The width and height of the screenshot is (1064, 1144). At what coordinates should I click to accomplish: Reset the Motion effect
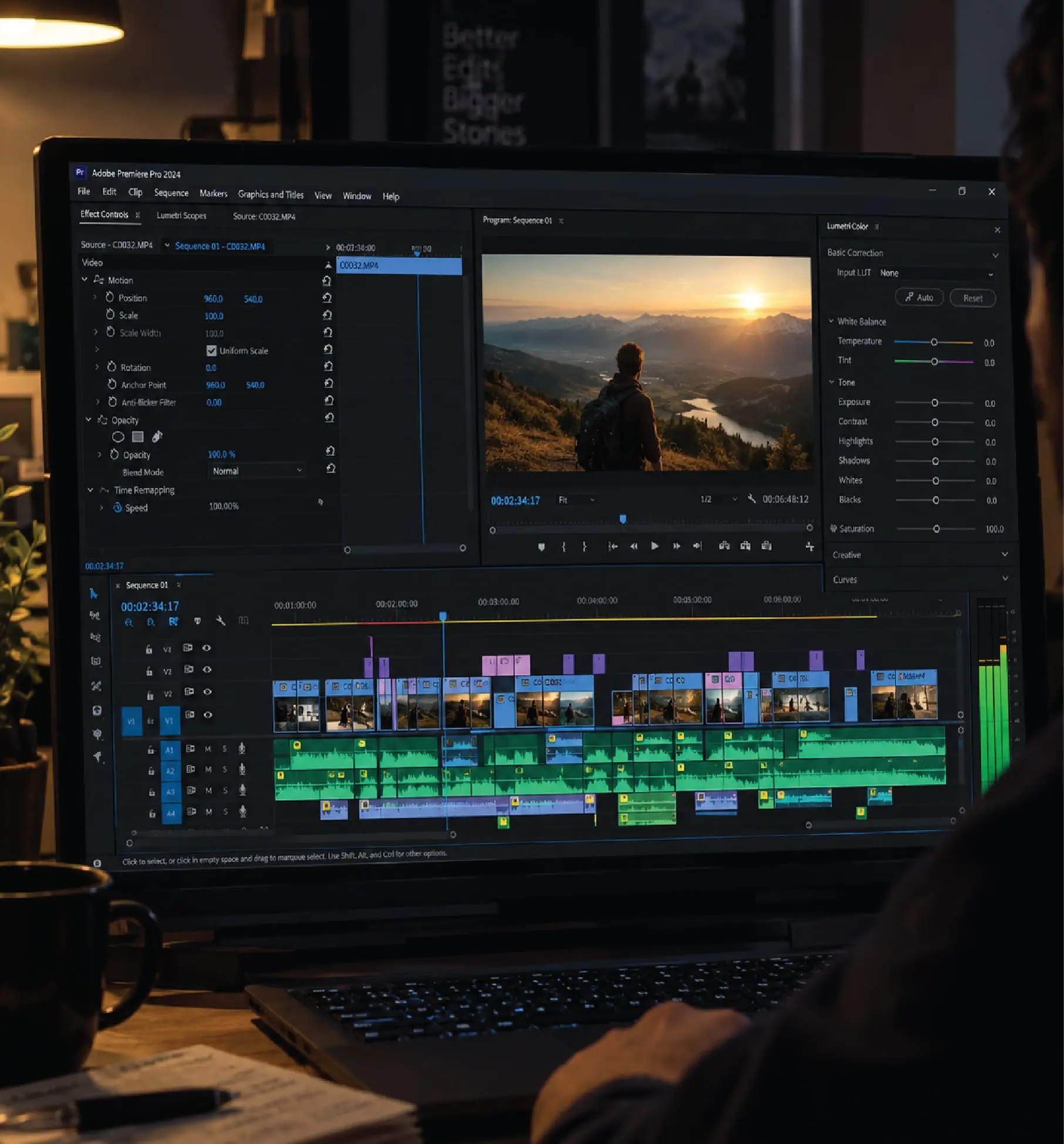[327, 281]
